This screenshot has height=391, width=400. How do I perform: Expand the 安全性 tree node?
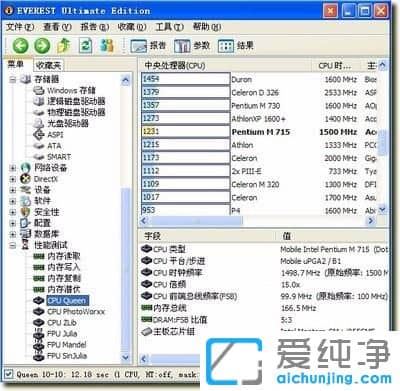click(x=13, y=212)
